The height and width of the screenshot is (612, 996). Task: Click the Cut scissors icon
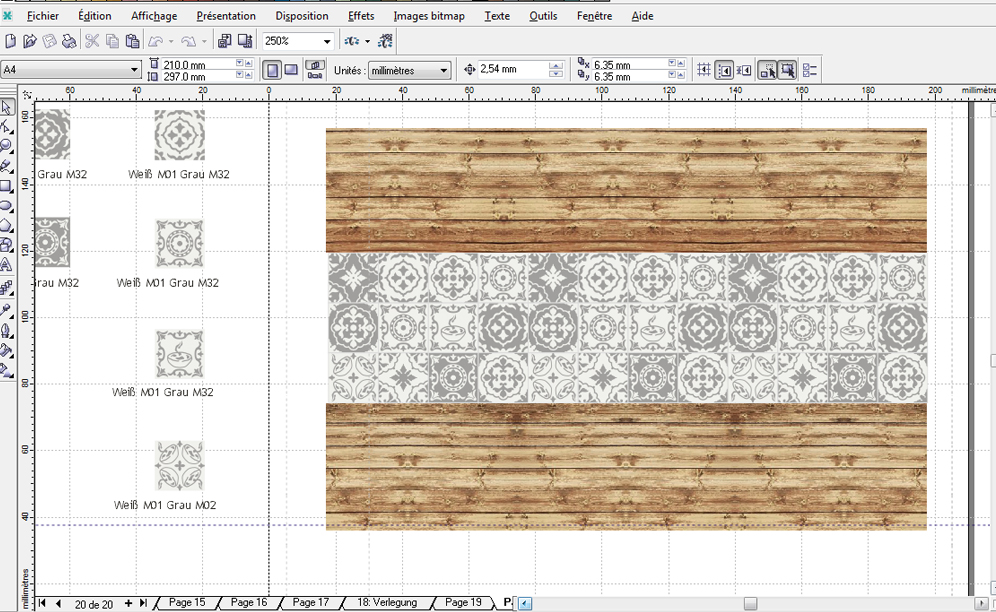(92, 41)
